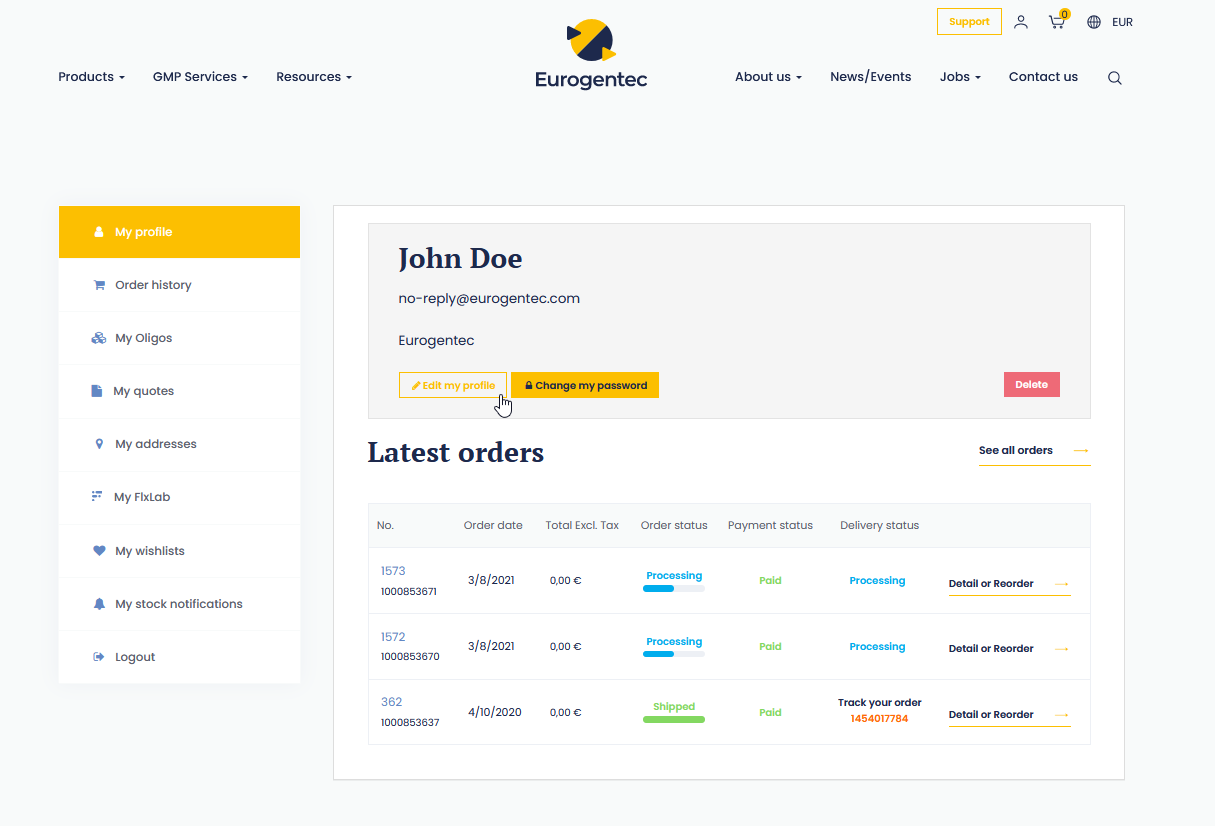1215x826 pixels.
Task: Select Logout in the sidebar
Action: (179, 657)
